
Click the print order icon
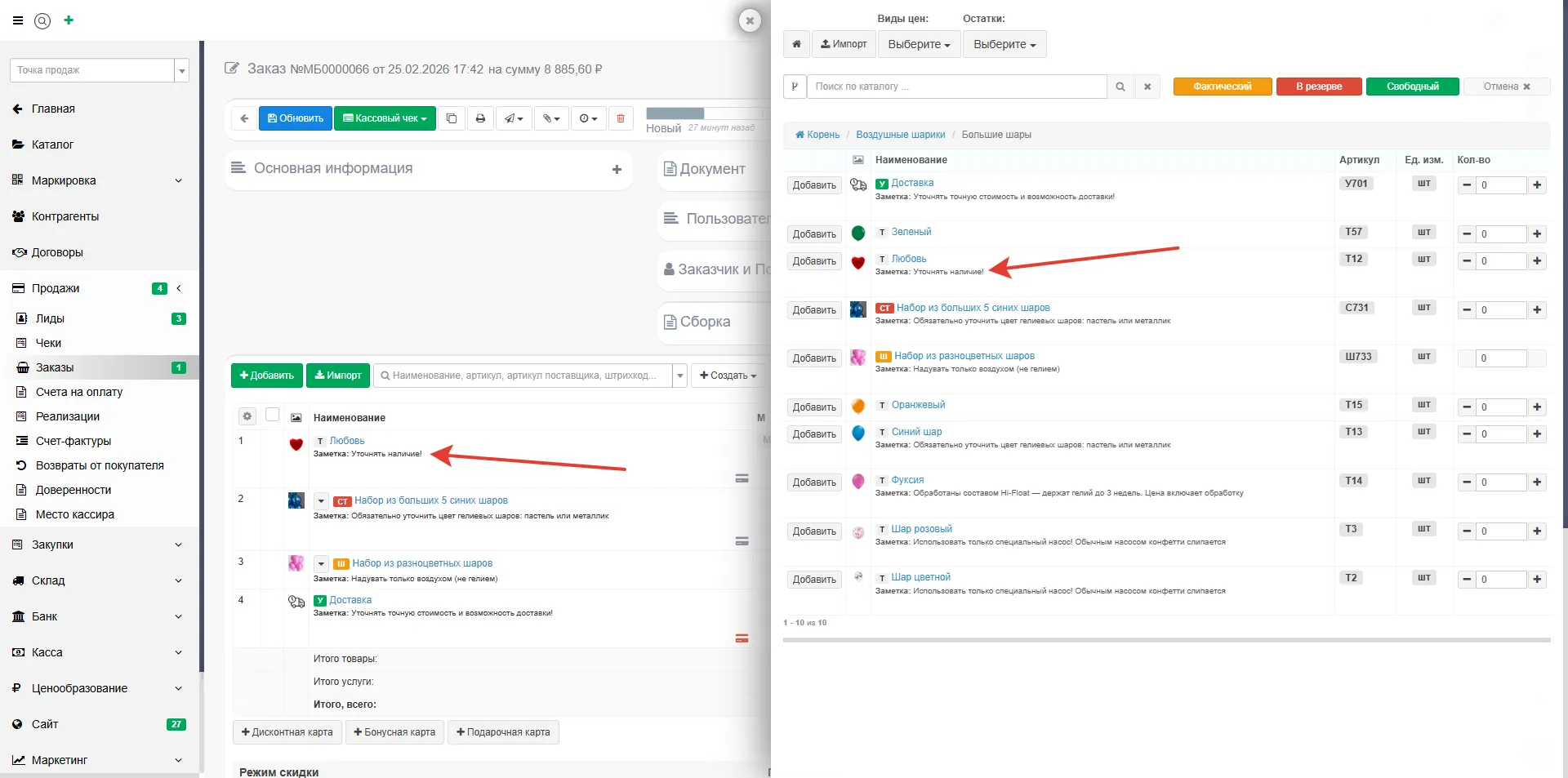pos(480,118)
